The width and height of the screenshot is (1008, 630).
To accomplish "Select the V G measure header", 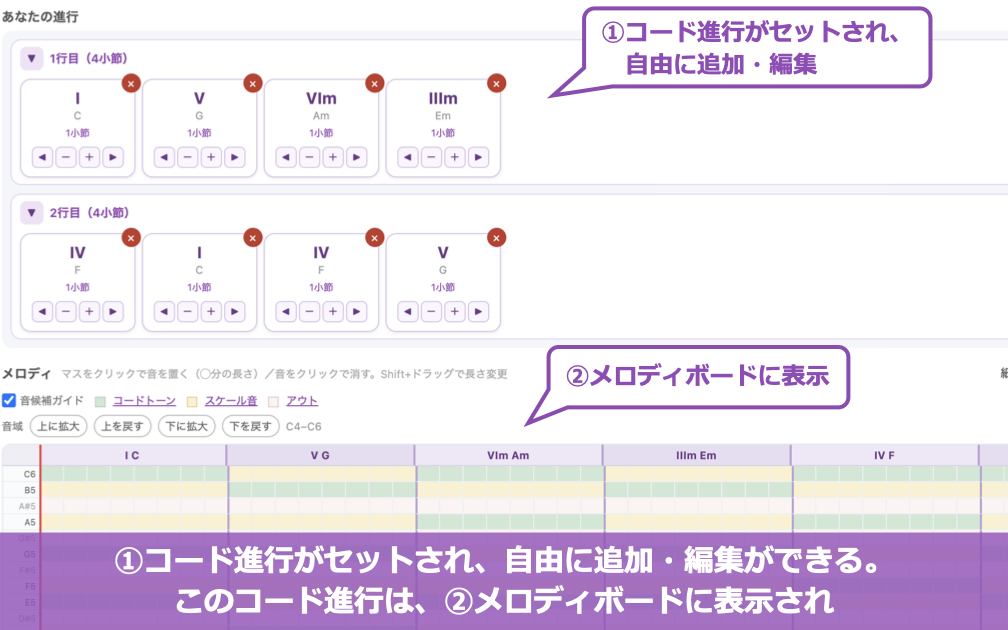I will (320, 455).
